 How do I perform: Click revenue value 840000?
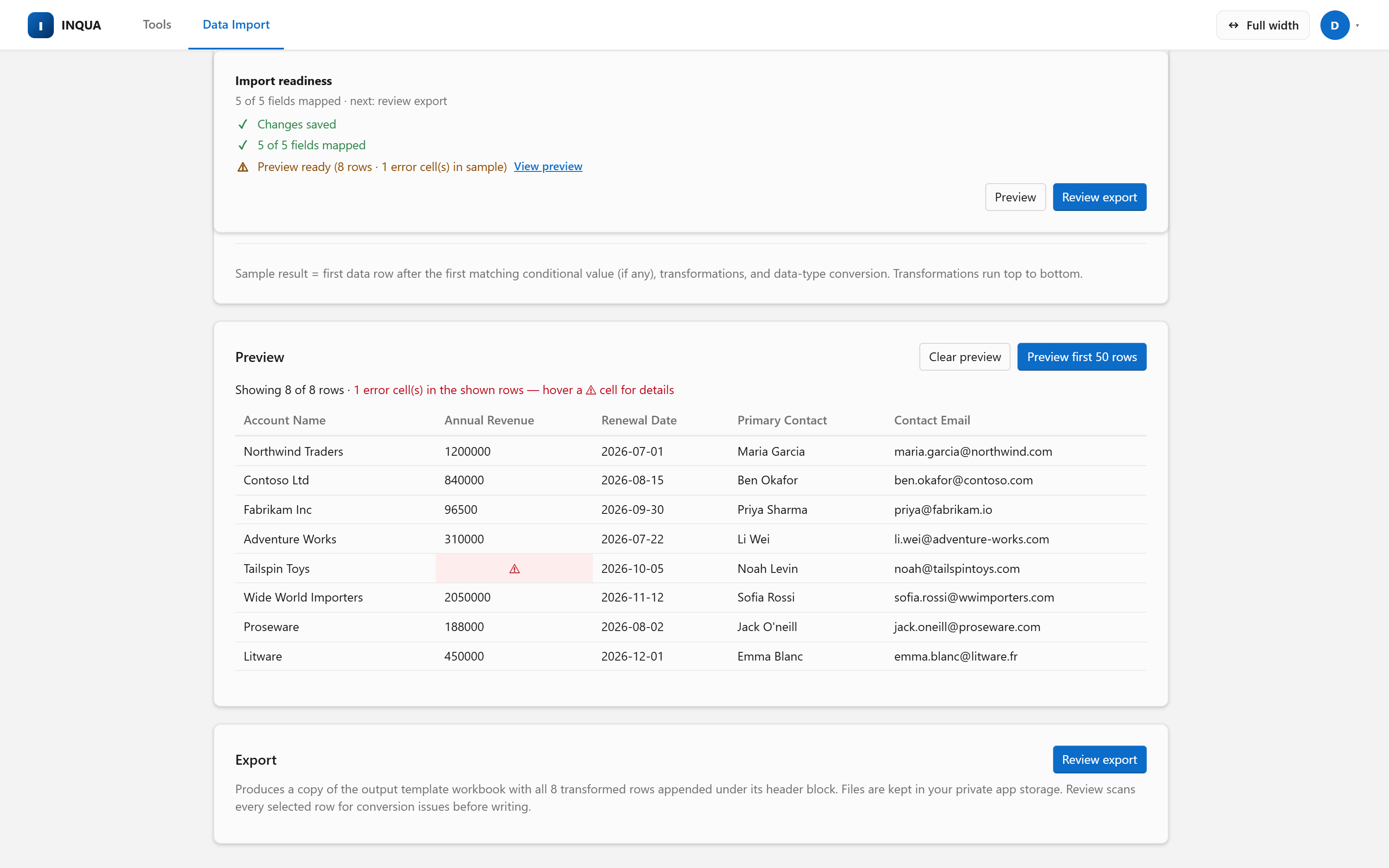[x=464, y=480]
